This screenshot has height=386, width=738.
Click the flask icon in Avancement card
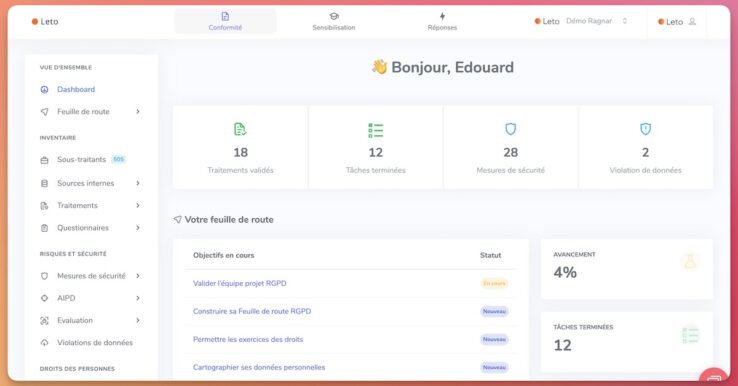click(690, 261)
